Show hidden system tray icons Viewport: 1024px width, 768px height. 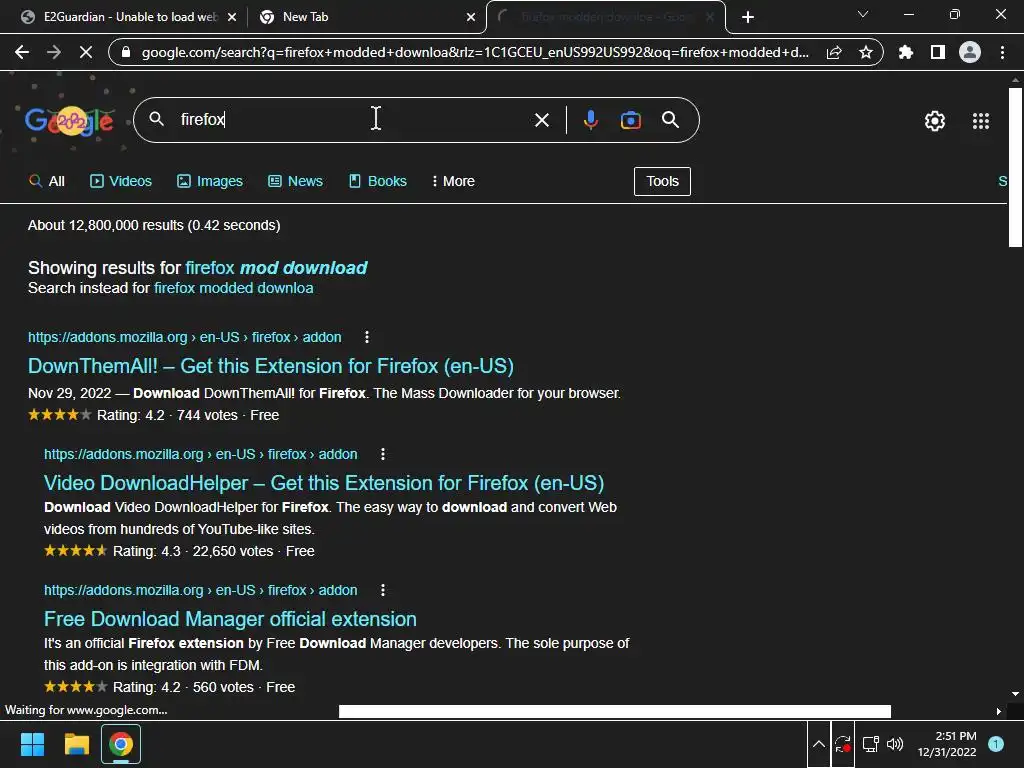pos(818,744)
